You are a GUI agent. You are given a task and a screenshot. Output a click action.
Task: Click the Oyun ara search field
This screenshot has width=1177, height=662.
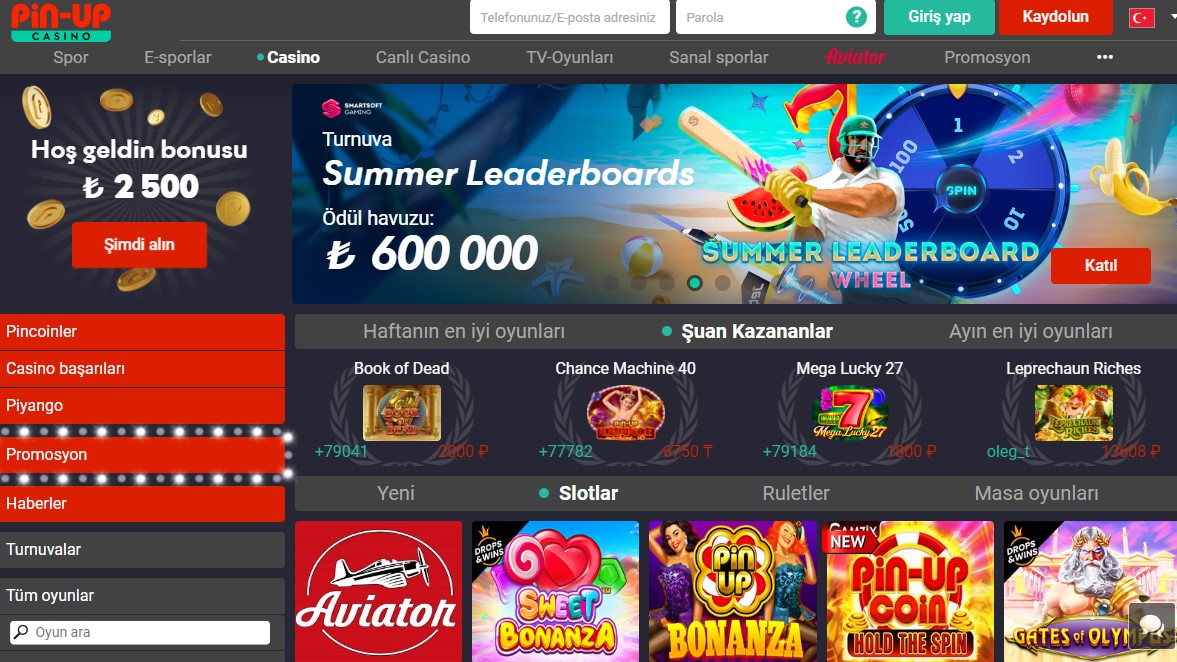[x=140, y=632]
